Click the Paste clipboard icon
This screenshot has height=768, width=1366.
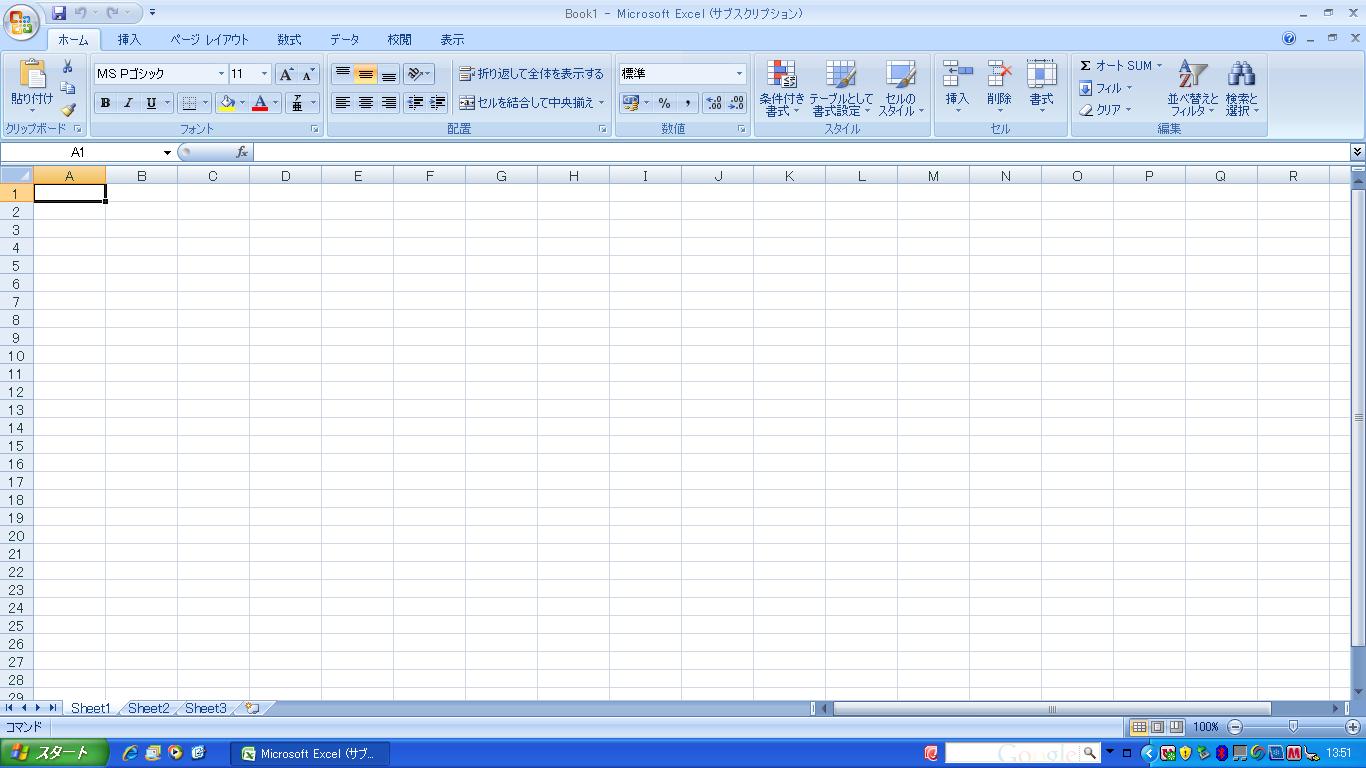click(32, 74)
